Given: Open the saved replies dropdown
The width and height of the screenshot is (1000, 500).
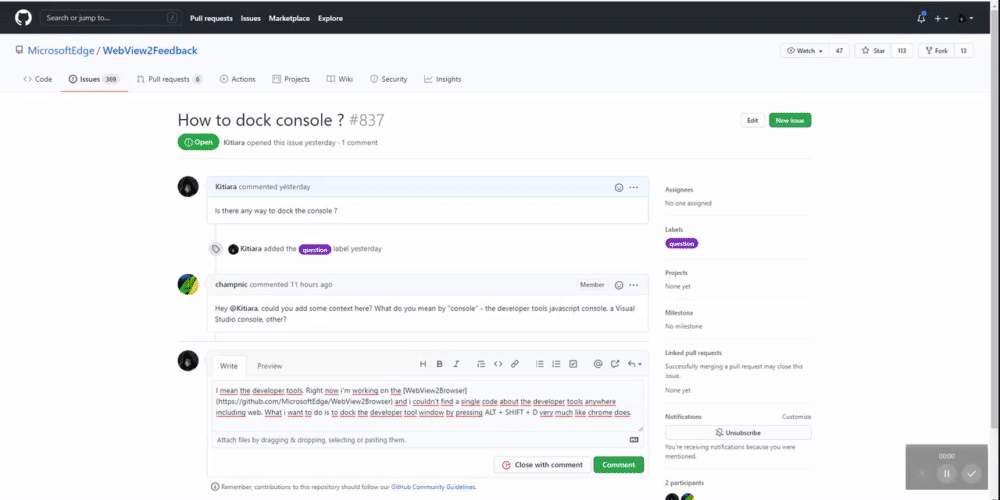Looking at the screenshot, I should click(635, 364).
